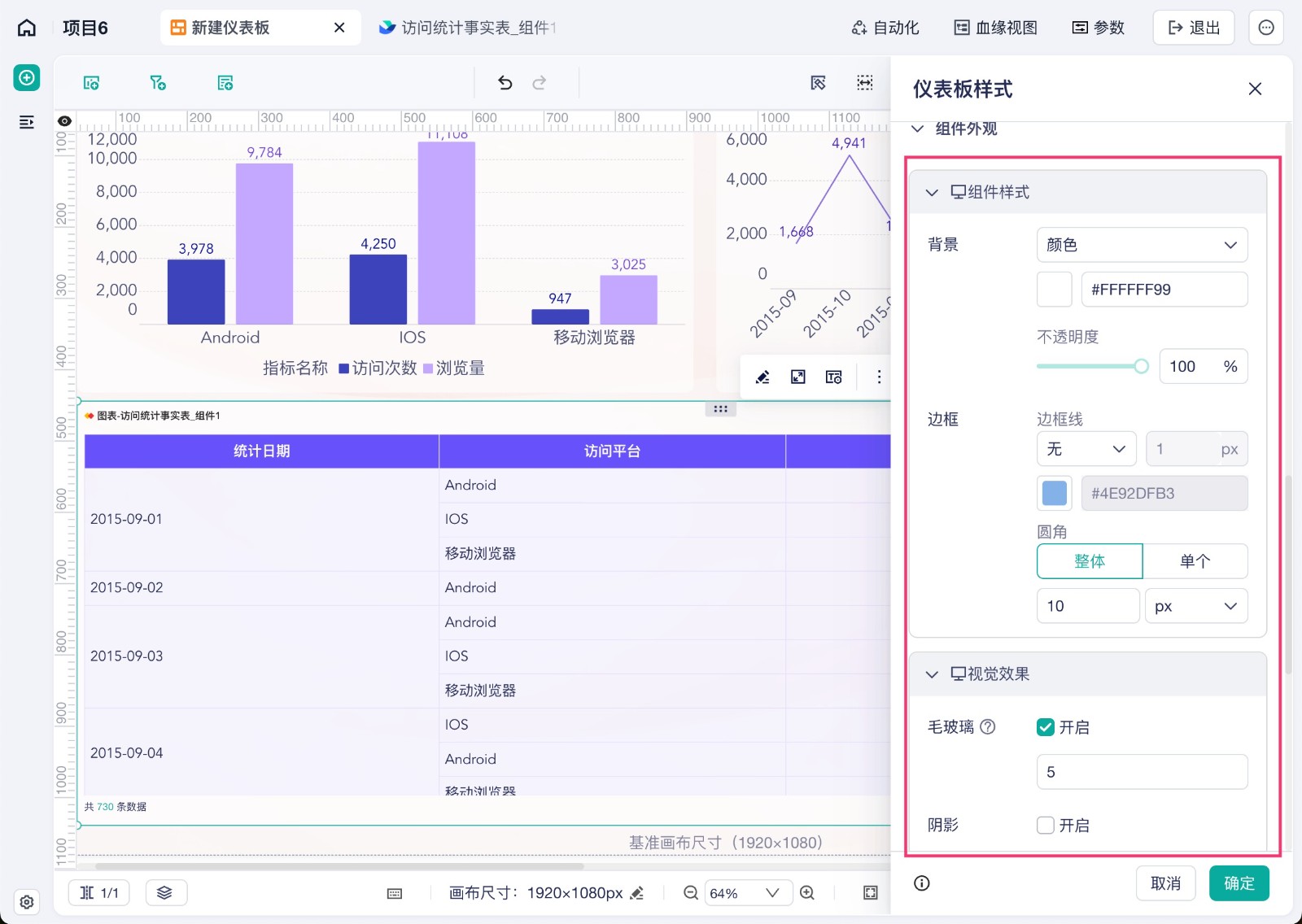Select 单个 corner radius mode
The width and height of the screenshot is (1302, 924).
(1195, 561)
